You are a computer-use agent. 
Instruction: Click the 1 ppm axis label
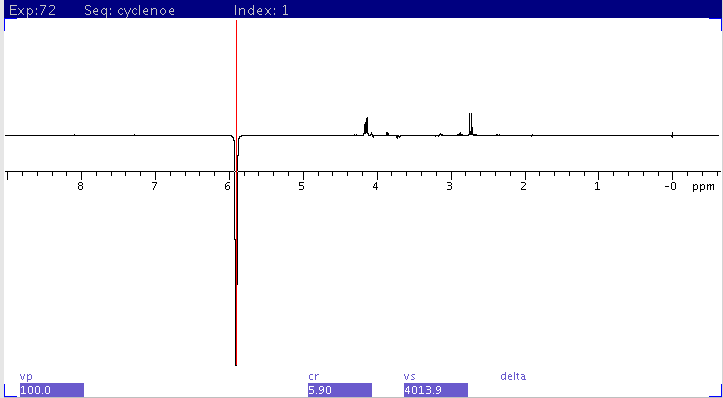point(597,187)
